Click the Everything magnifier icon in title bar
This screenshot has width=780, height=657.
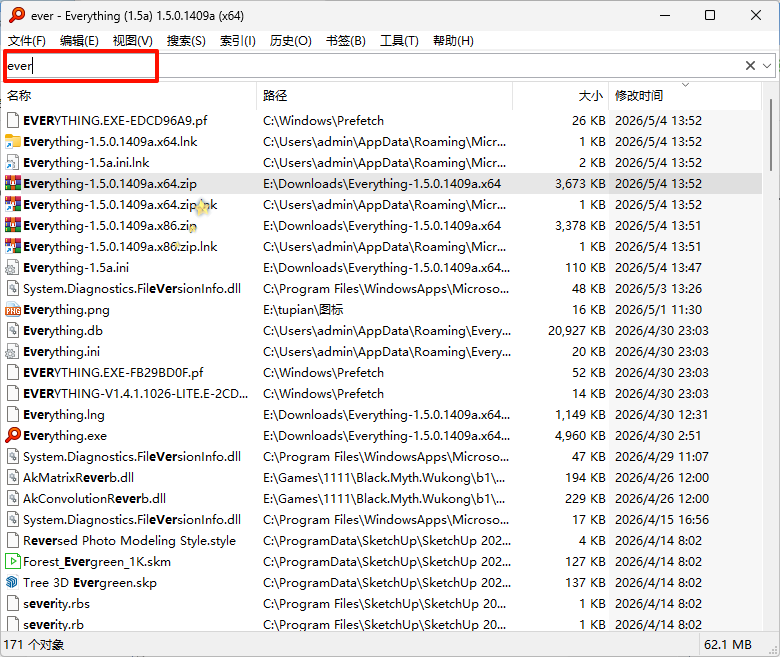(16, 15)
